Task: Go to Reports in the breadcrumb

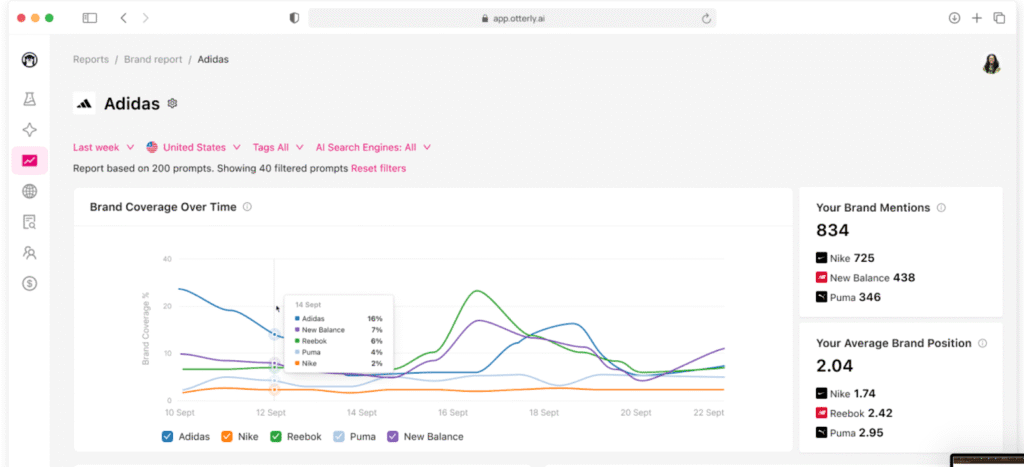Action: coord(90,59)
